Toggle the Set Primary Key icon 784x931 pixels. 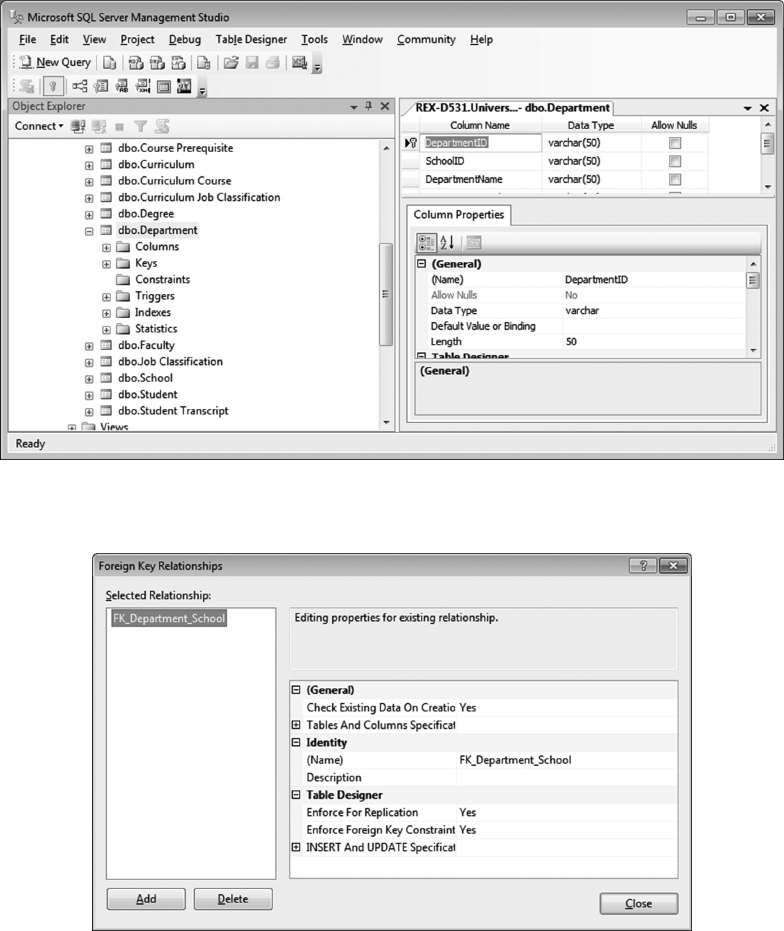coord(53,86)
